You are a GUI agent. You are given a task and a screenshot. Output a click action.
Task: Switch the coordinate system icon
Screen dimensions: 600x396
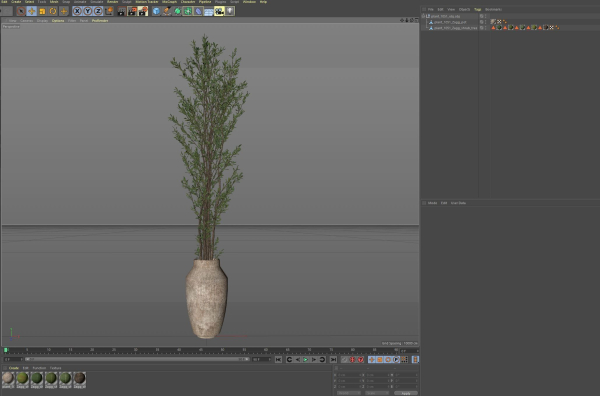(x=109, y=11)
